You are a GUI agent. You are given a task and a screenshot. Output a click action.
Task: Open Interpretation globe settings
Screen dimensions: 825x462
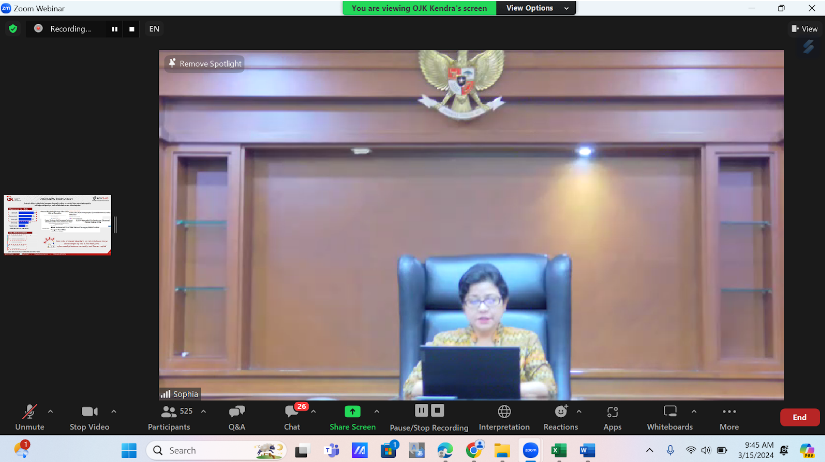click(504, 412)
